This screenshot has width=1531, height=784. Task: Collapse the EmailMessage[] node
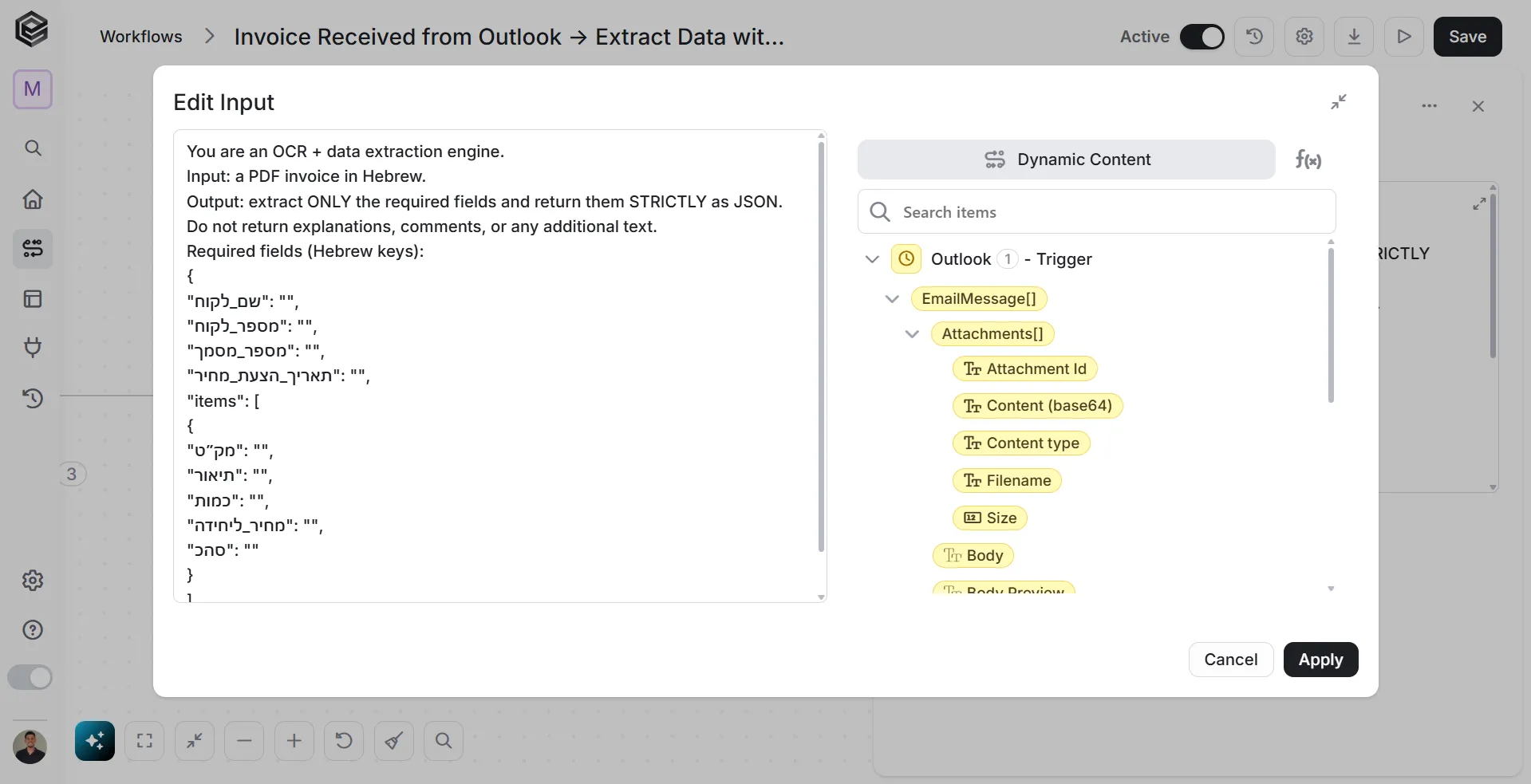coord(892,299)
